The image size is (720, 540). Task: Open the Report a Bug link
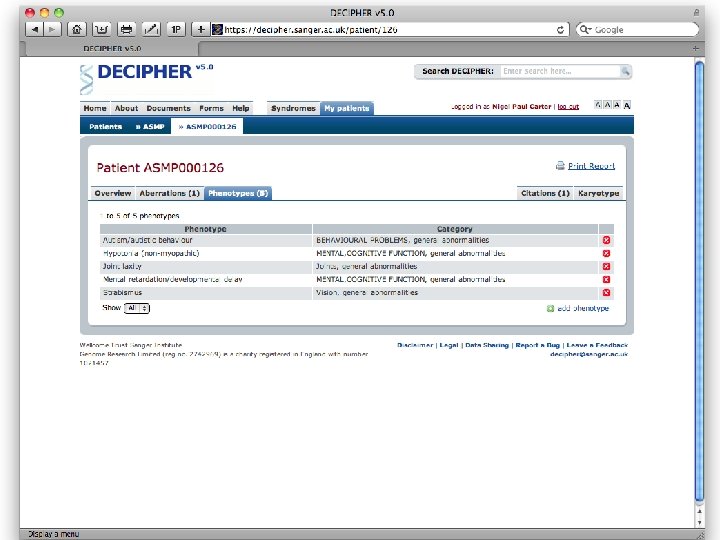(x=538, y=345)
